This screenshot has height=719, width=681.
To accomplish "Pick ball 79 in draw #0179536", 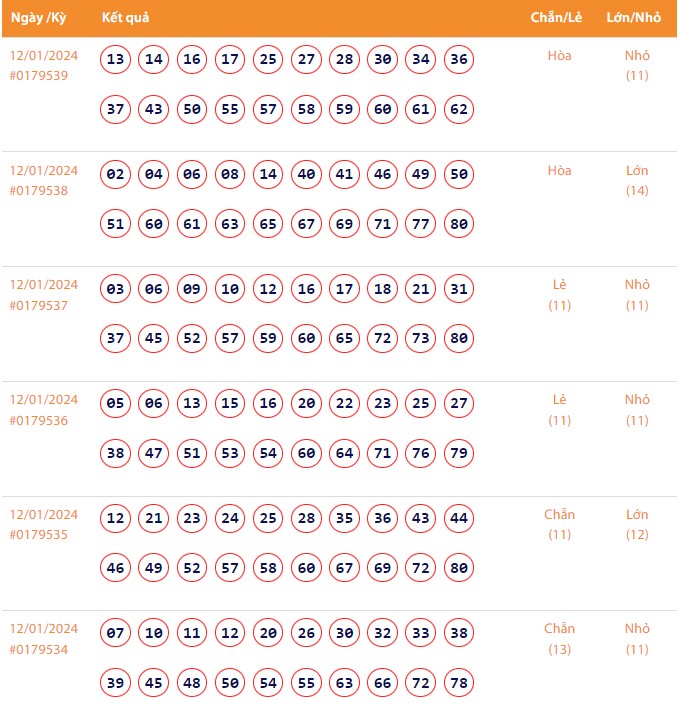I will click(459, 454).
